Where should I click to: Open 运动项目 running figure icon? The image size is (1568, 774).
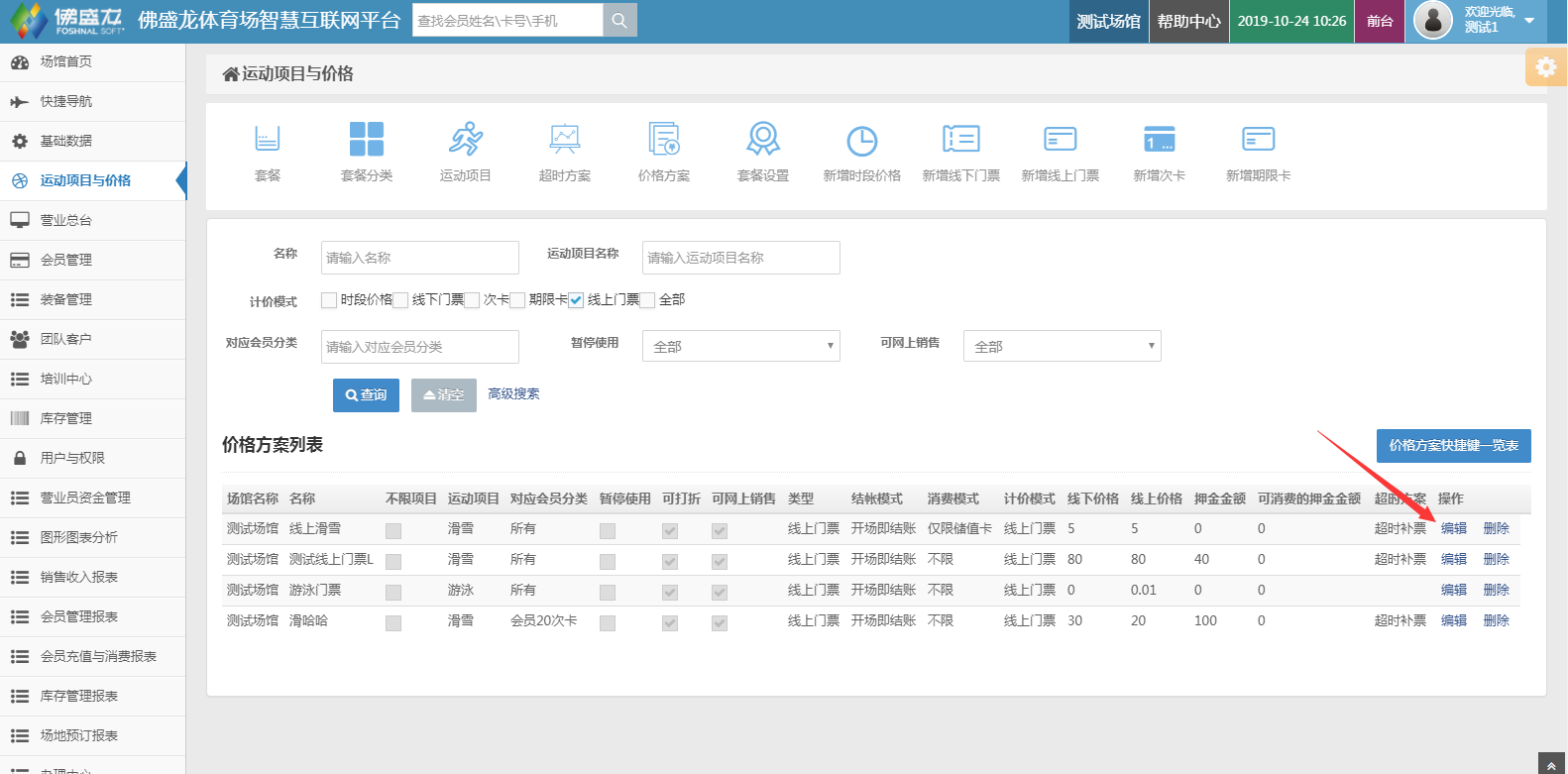click(466, 139)
